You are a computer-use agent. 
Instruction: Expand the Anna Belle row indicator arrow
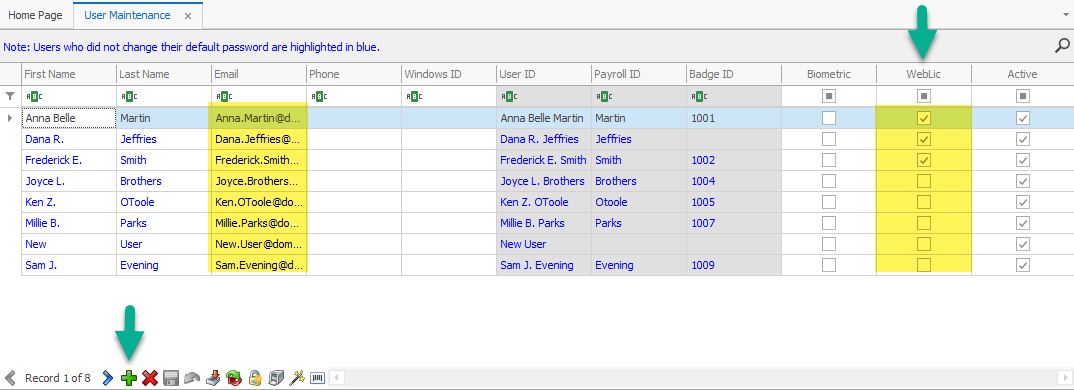coord(10,118)
